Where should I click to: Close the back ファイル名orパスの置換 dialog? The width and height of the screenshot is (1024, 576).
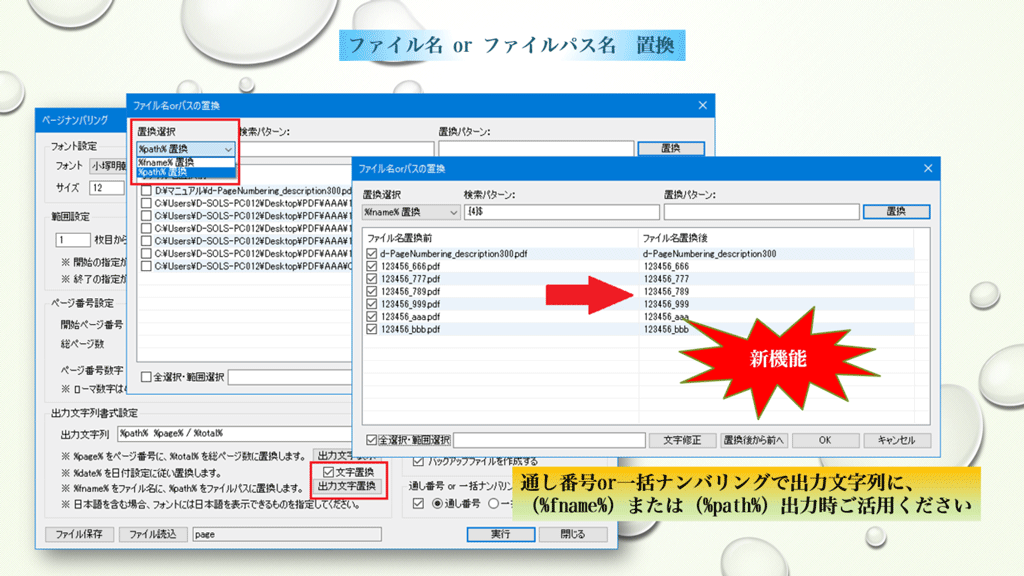701,105
